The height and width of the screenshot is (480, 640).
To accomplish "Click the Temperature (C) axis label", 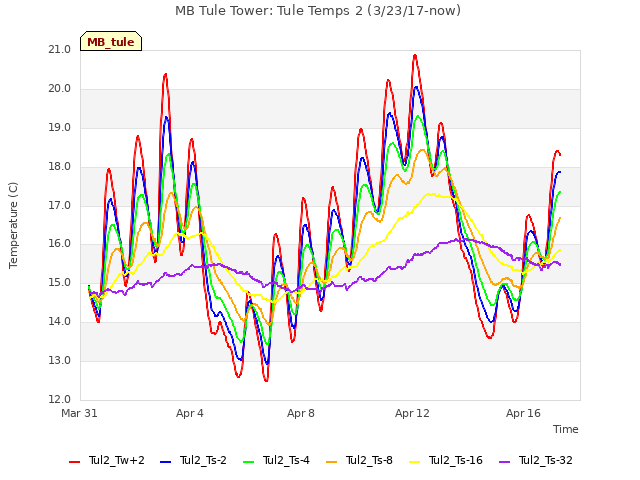I will pos(13,225).
